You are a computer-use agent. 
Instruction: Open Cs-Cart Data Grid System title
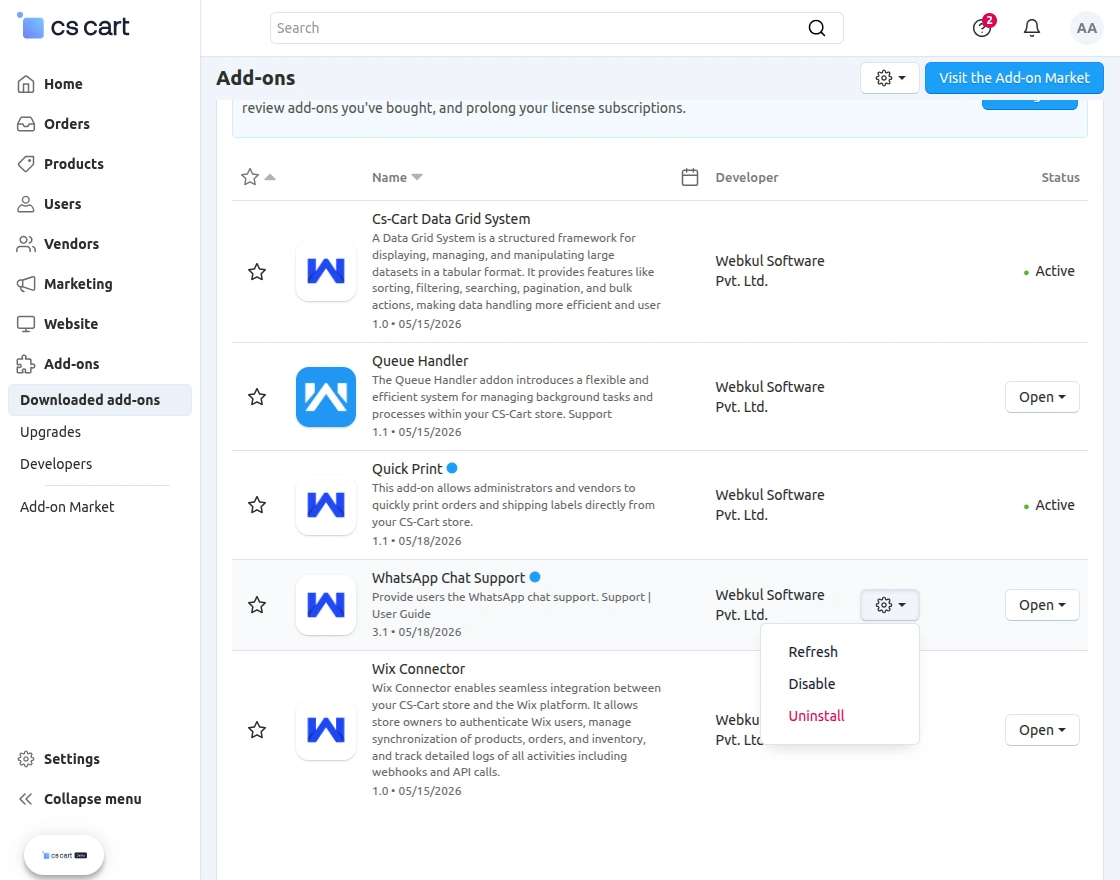pos(451,219)
